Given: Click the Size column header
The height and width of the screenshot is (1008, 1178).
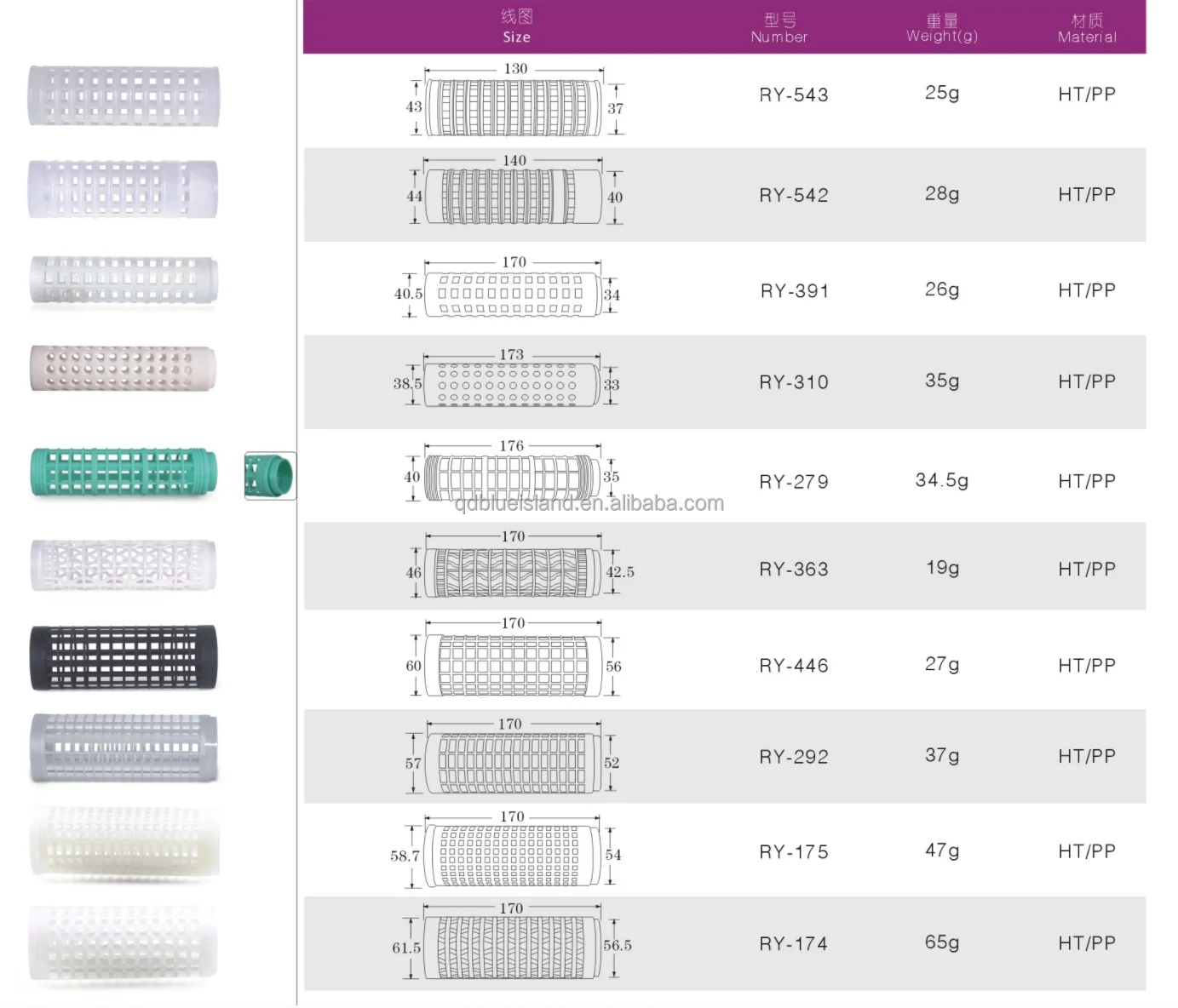Looking at the screenshot, I should coord(516,27).
